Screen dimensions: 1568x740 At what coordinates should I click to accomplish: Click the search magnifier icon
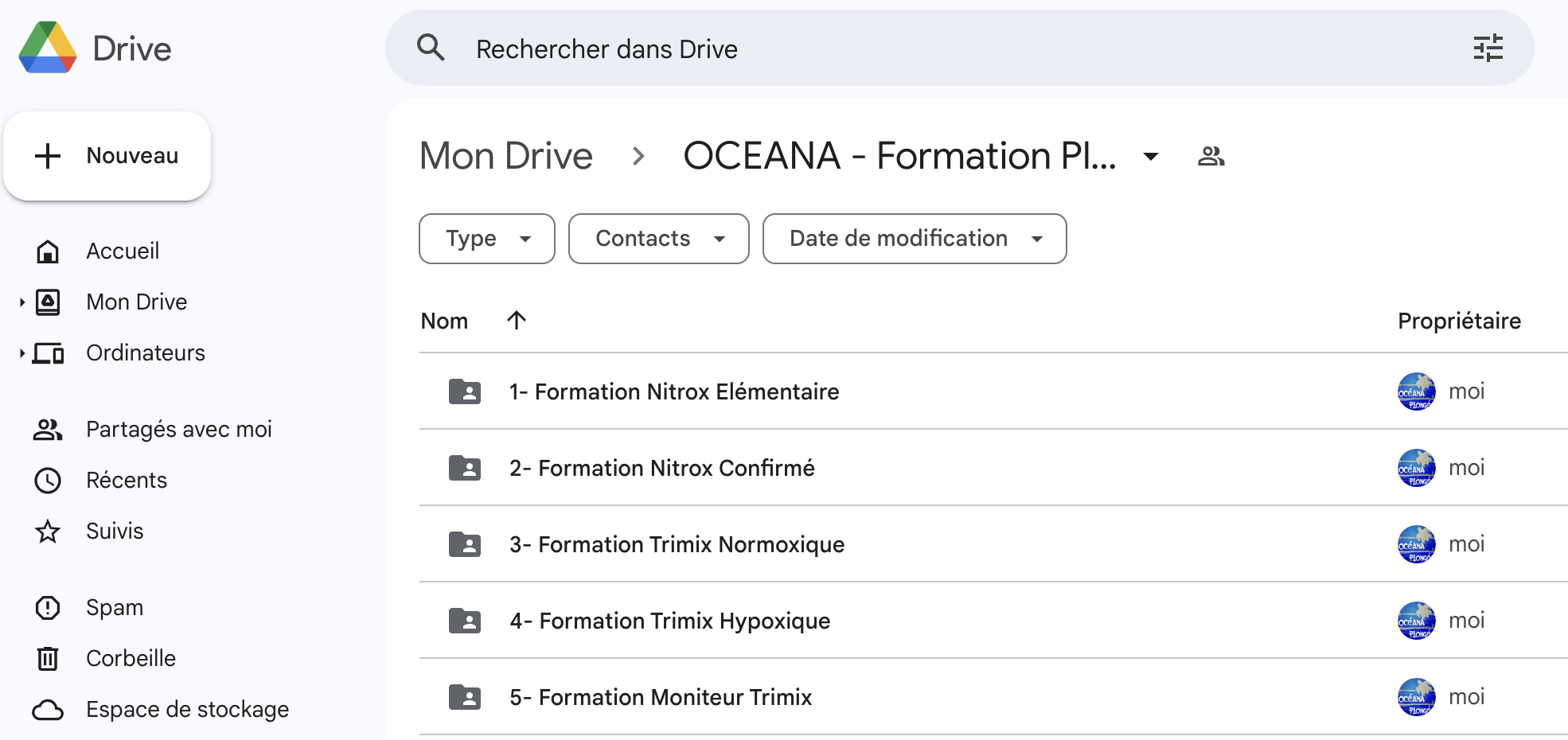point(431,48)
